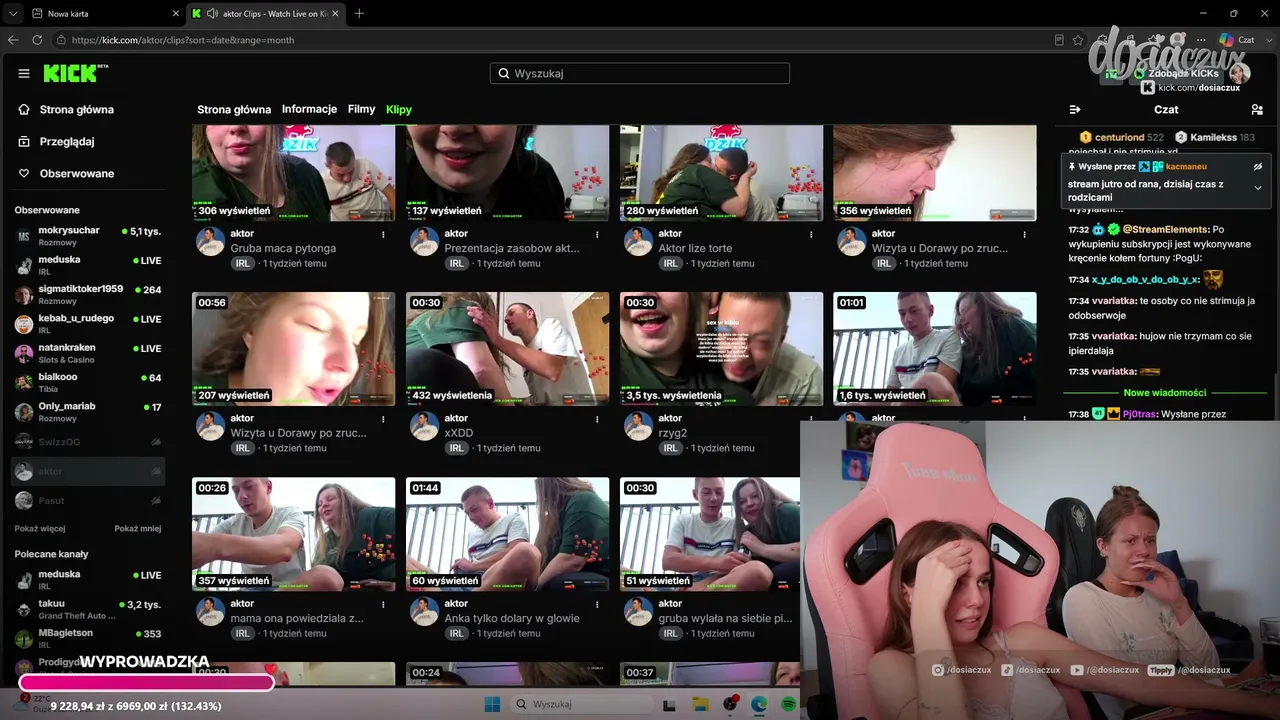Open File Explorer from the taskbar
The width and height of the screenshot is (1280, 720).
pos(699,705)
